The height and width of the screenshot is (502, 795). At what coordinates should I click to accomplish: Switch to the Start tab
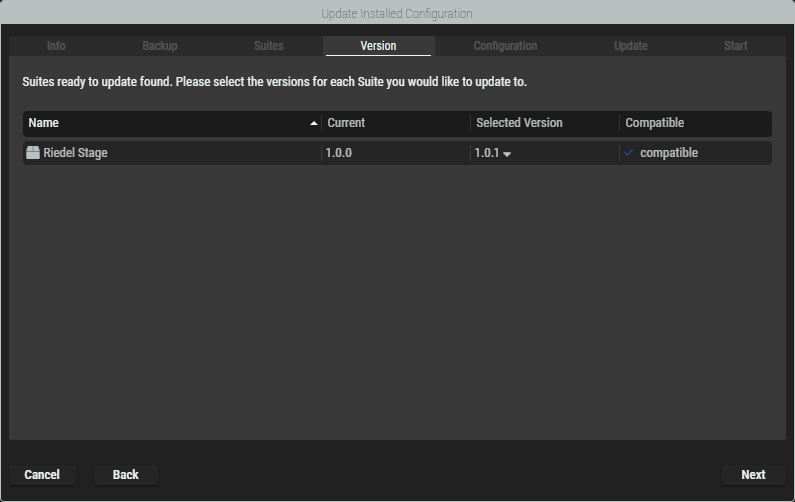735,46
